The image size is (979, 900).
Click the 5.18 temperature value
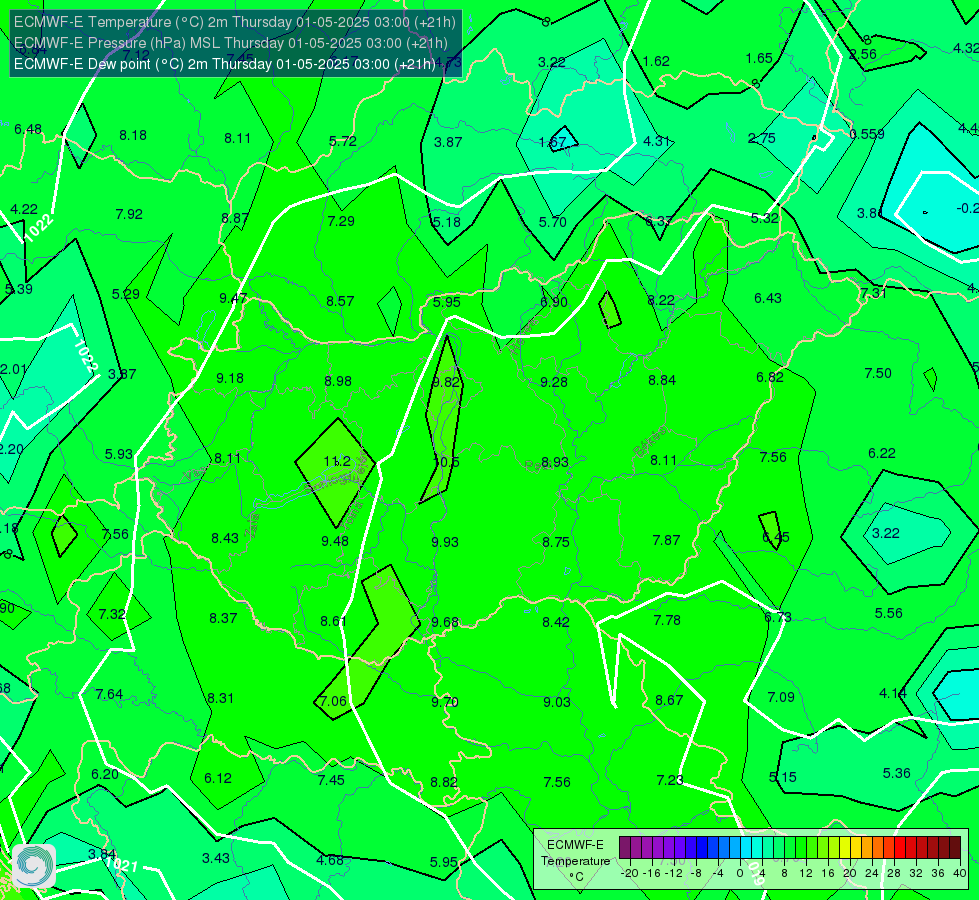(x=446, y=222)
